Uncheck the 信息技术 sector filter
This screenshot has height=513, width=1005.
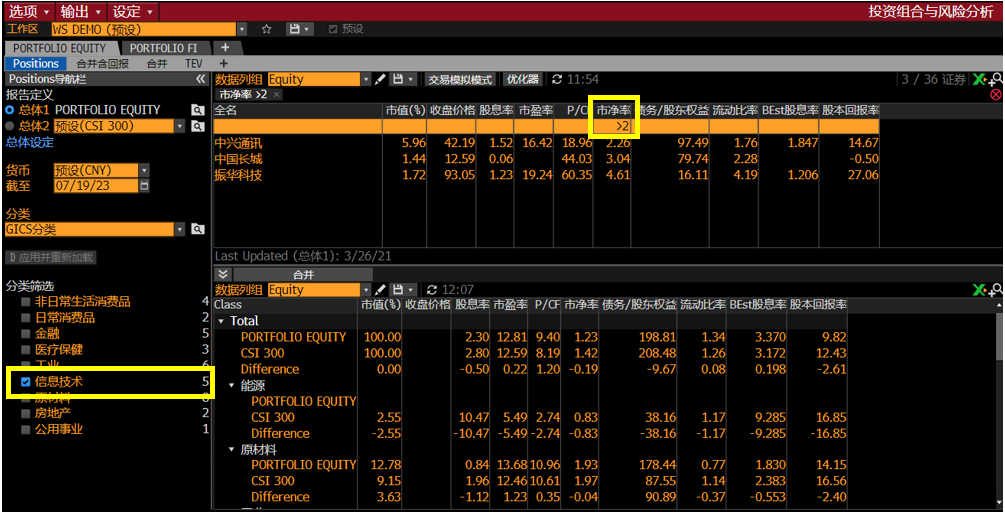coord(26,381)
